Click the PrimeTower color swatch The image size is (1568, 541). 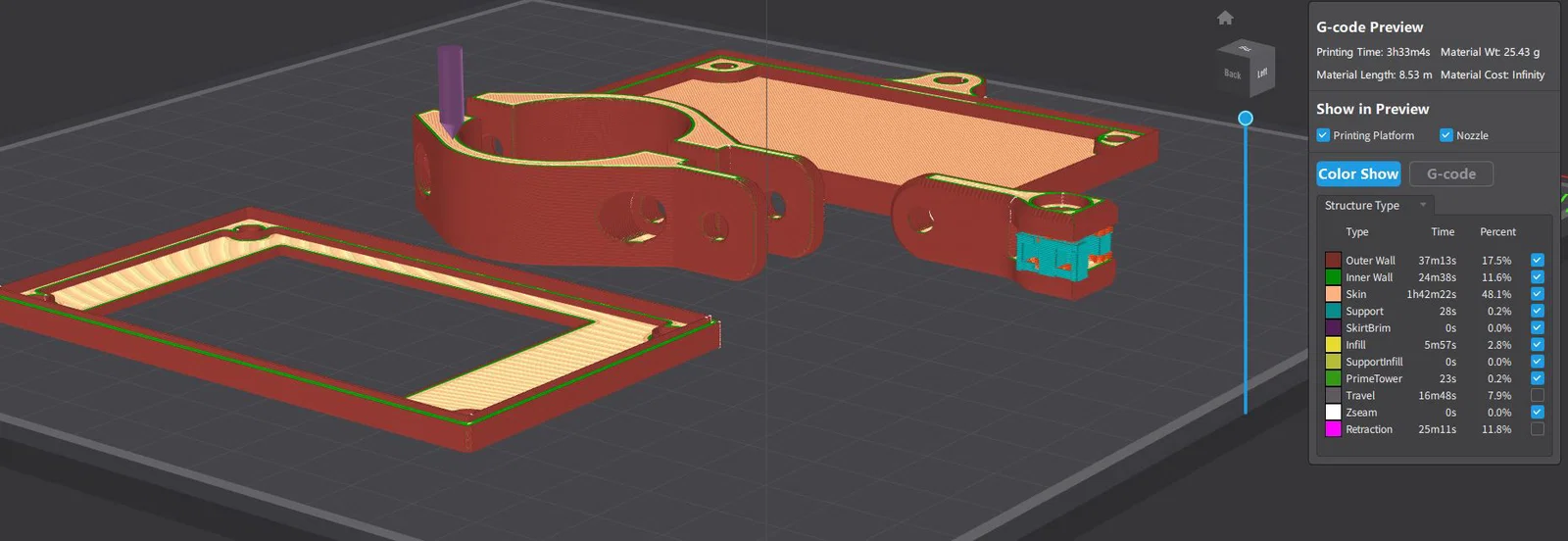coord(1333,378)
